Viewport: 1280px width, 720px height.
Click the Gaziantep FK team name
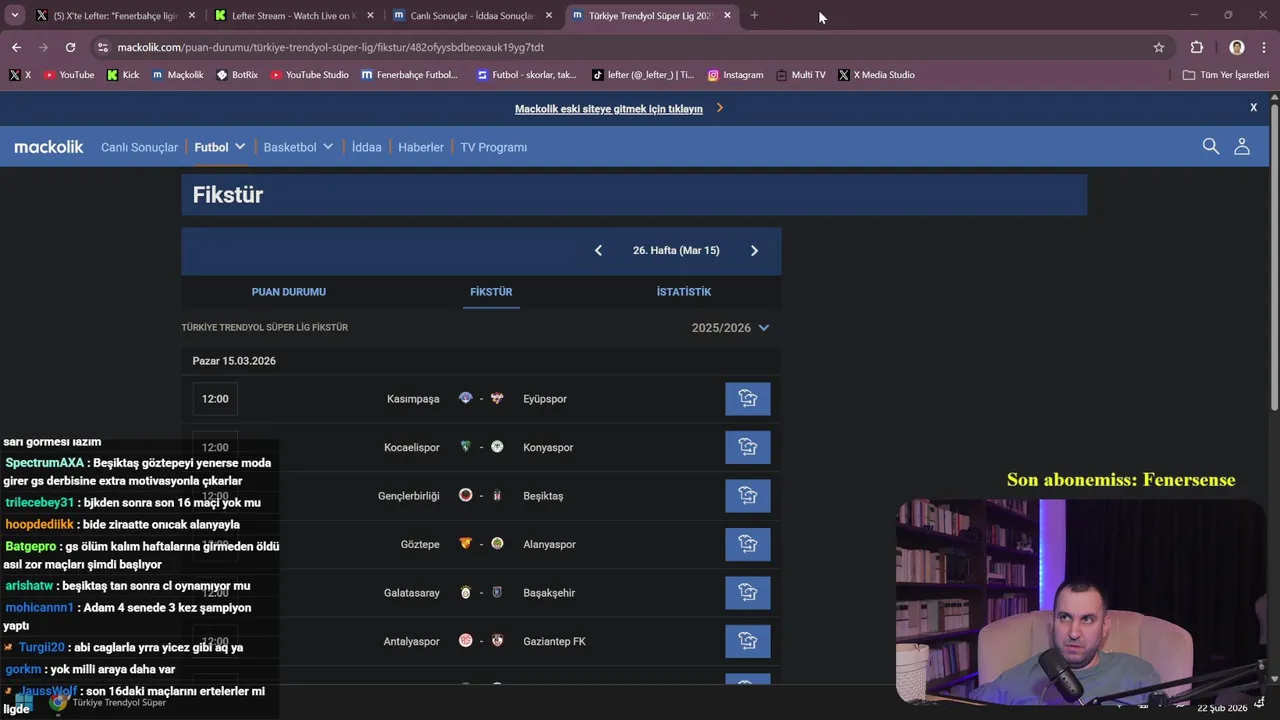tap(554, 641)
